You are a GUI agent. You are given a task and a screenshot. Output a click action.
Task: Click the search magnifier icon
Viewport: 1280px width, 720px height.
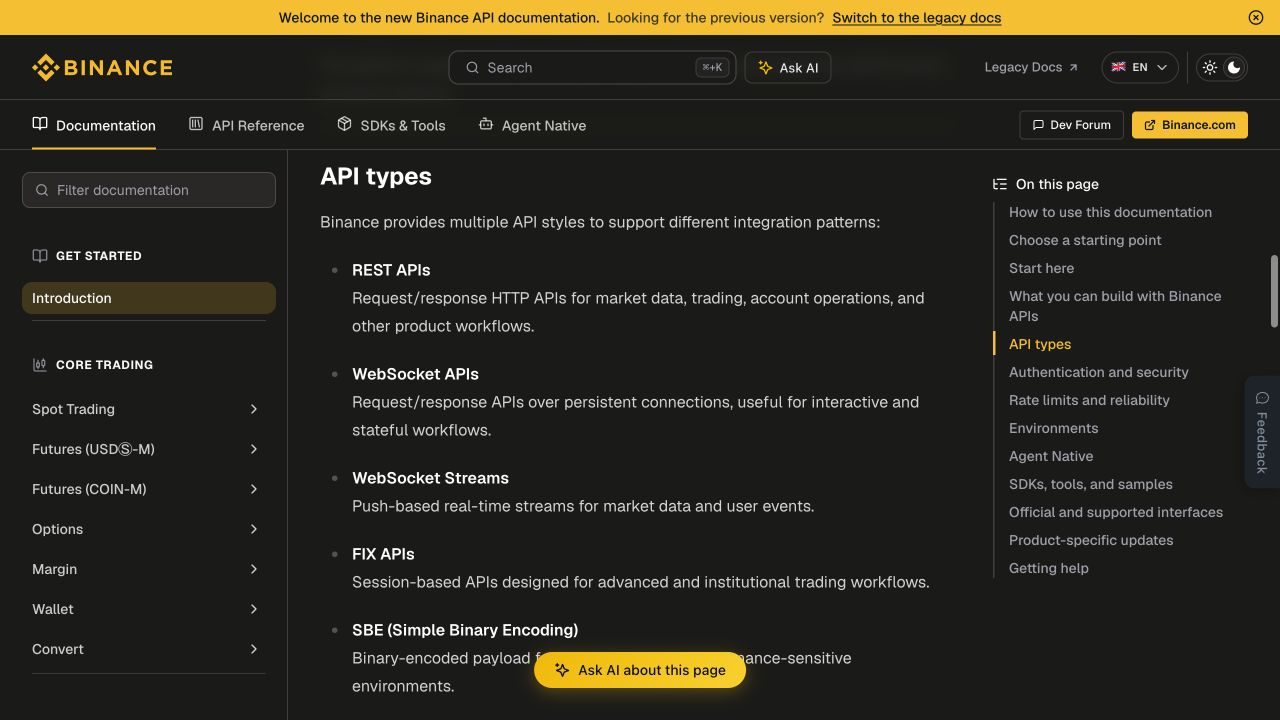point(472,68)
